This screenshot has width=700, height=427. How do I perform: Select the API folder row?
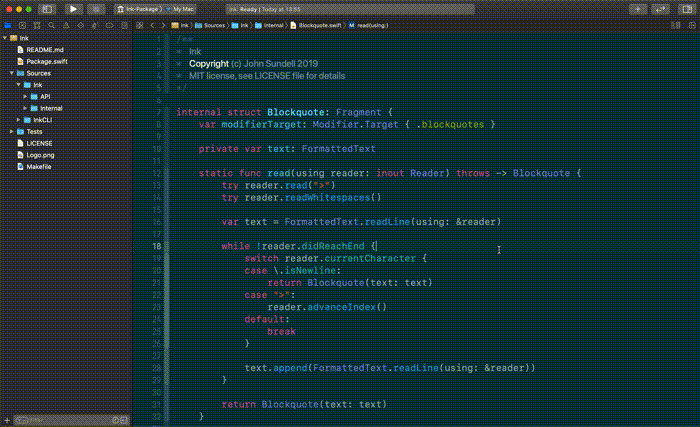tap(66, 96)
